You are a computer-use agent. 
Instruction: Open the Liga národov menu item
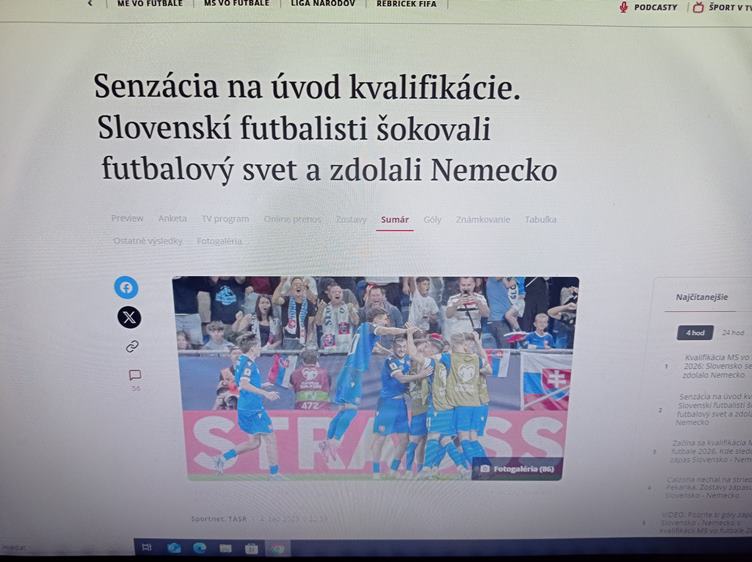[x=323, y=4]
